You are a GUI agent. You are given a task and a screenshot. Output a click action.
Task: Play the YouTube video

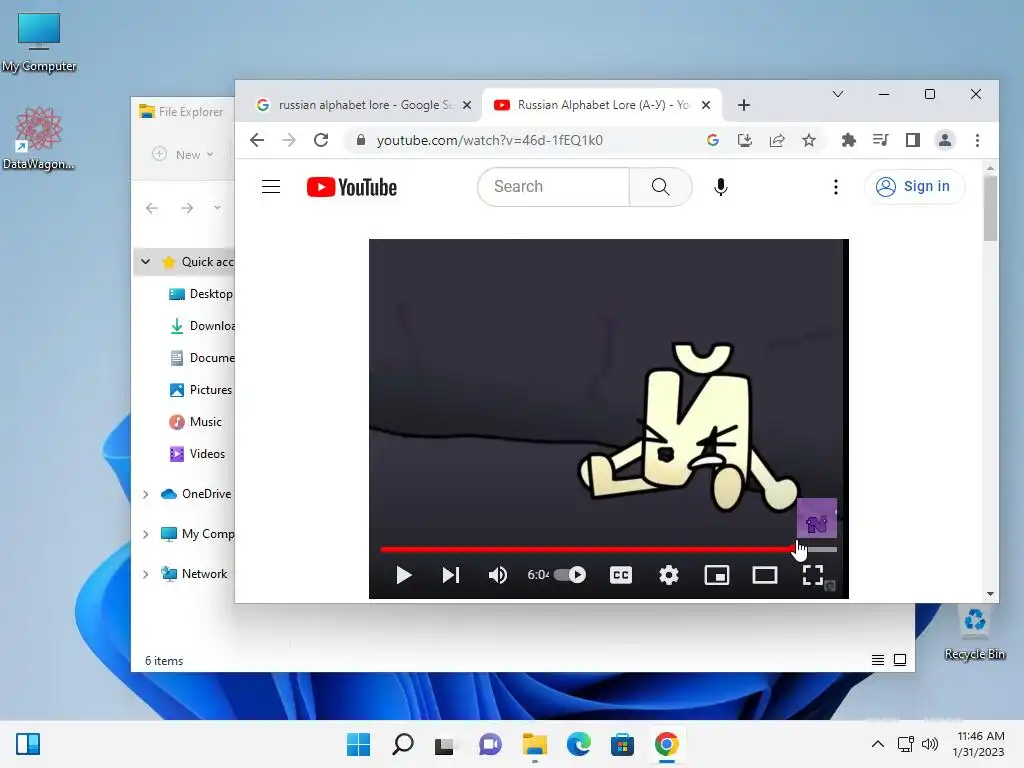404,575
